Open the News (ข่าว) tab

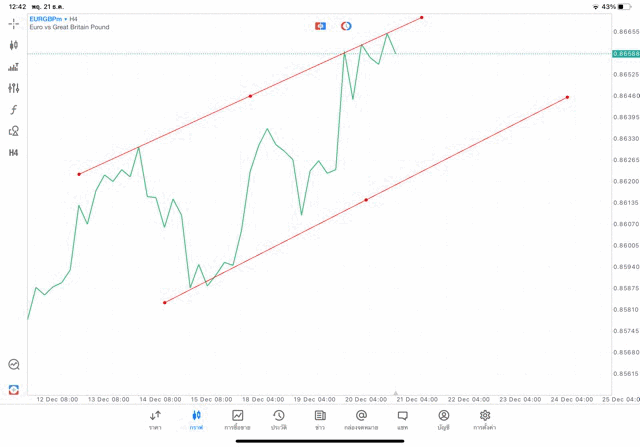pyautogui.click(x=320, y=420)
